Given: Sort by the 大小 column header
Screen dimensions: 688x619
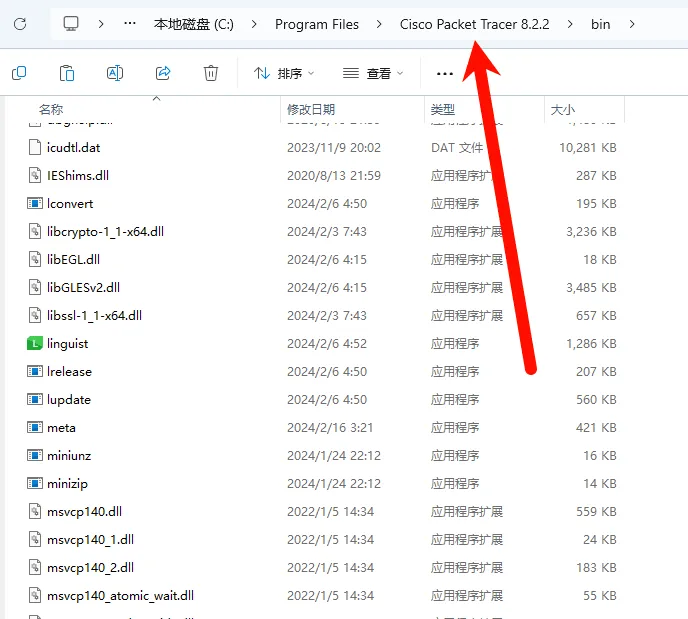Looking at the screenshot, I should point(563,109).
